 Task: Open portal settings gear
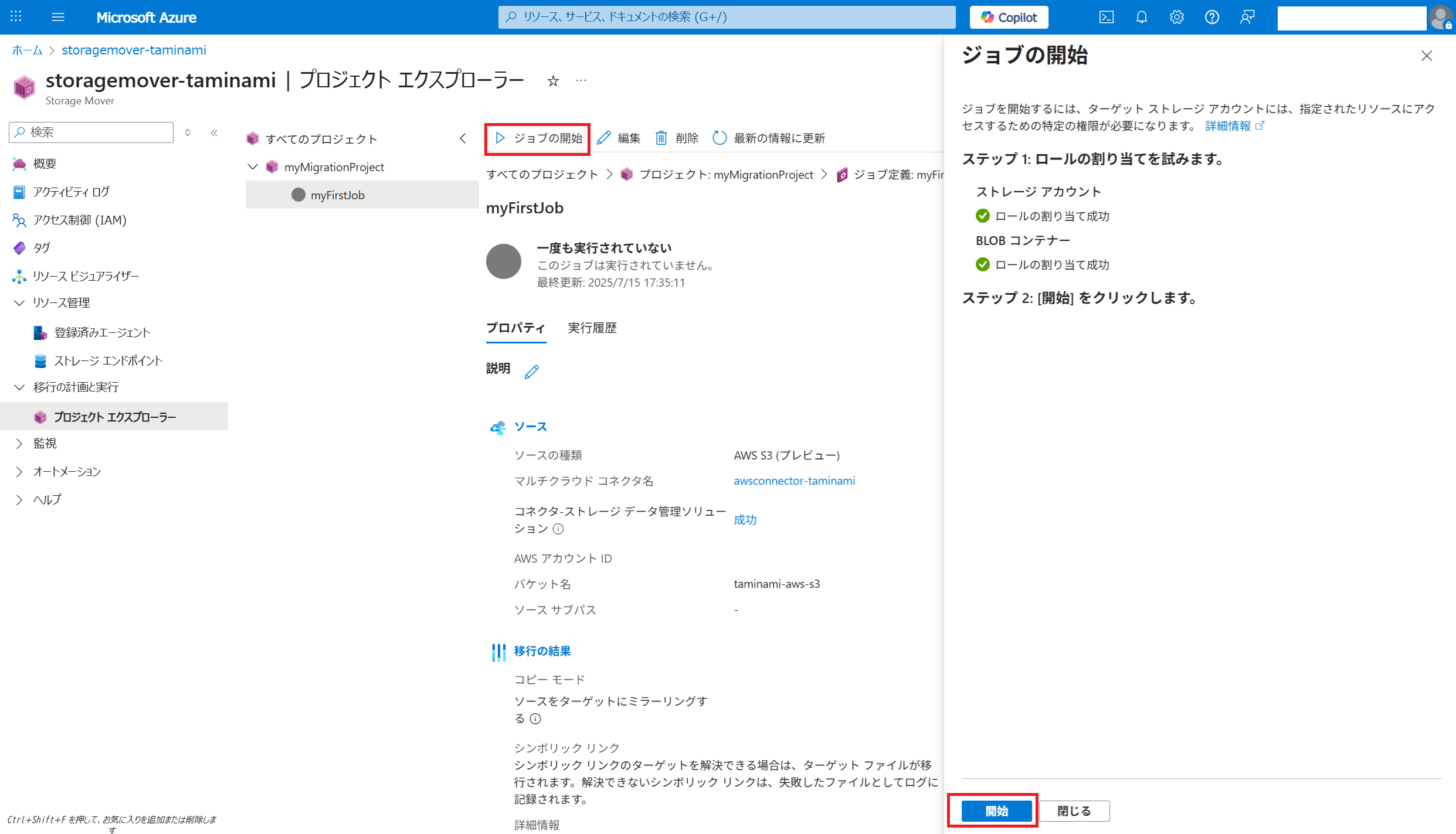tap(1177, 18)
